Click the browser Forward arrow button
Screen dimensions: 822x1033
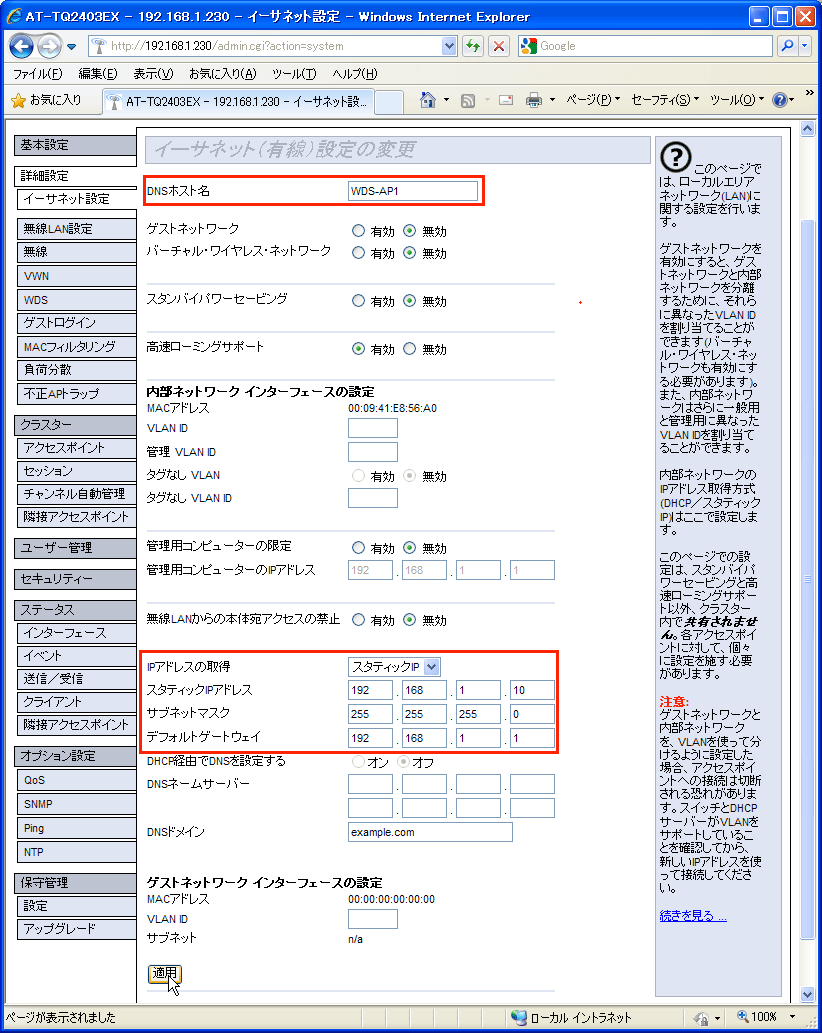[49, 46]
